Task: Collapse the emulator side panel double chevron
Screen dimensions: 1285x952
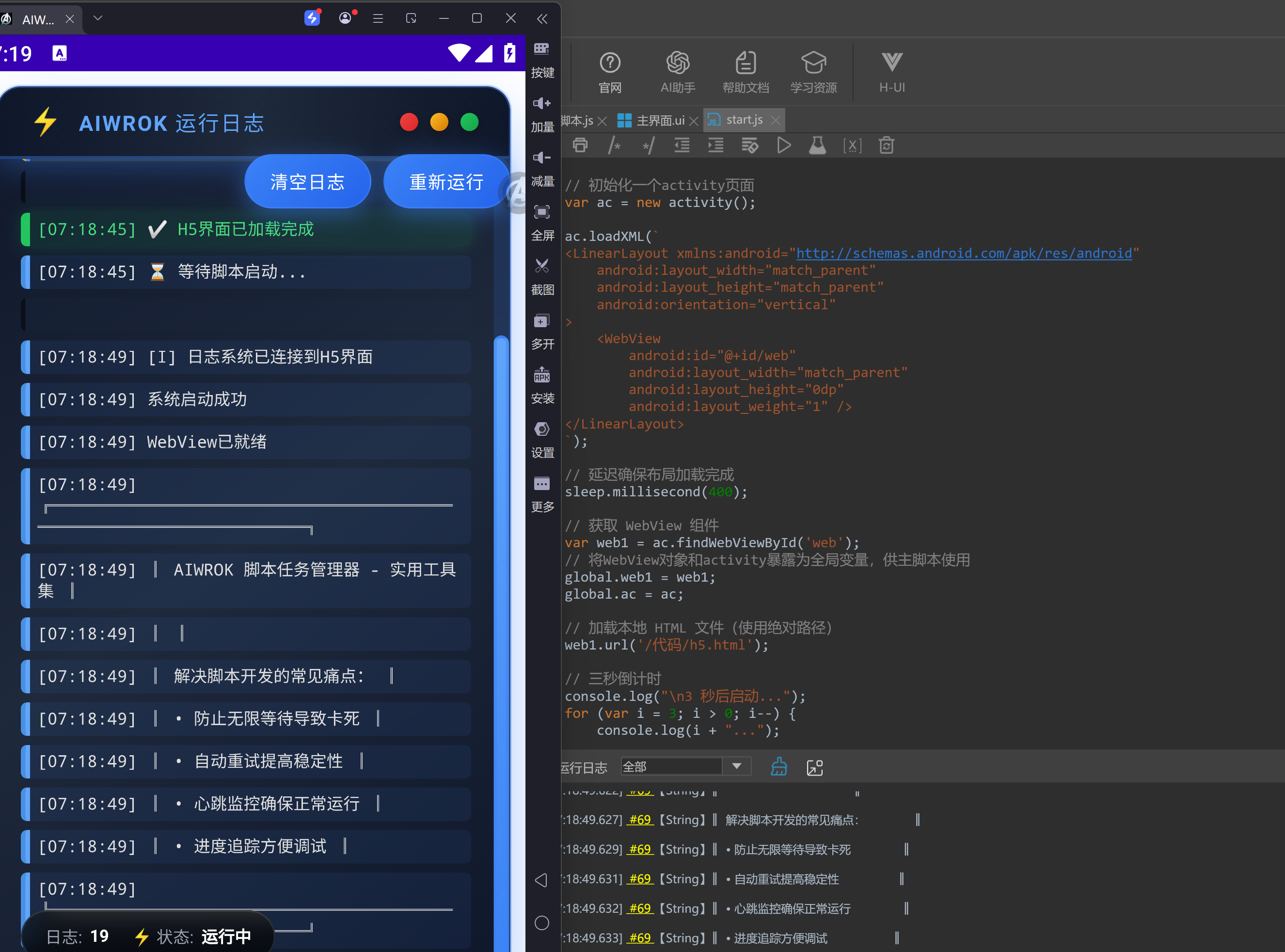Action: coord(542,19)
